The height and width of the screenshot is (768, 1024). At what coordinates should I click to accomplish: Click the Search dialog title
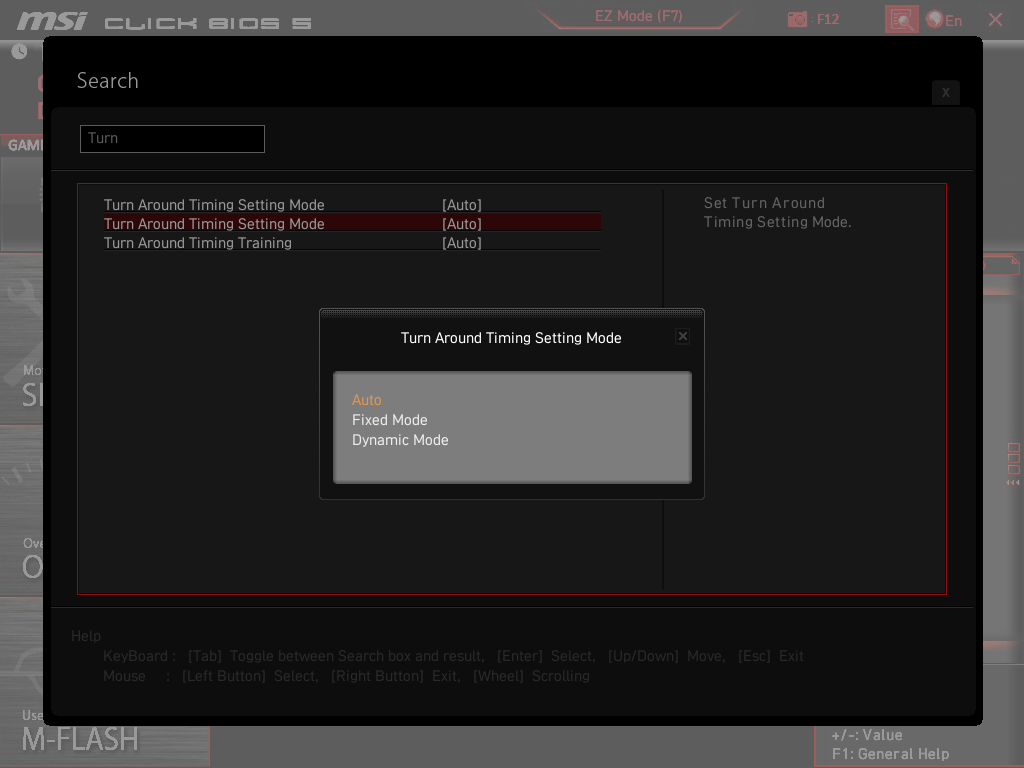[x=108, y=80]
